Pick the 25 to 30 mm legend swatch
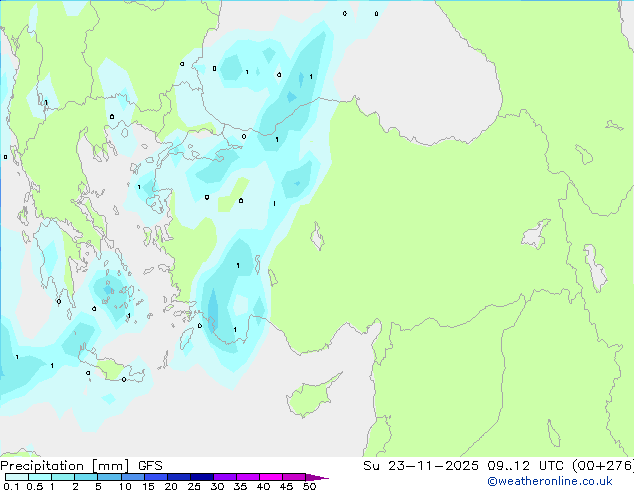This screenshot has width=634, height=490. coord(201,477)
